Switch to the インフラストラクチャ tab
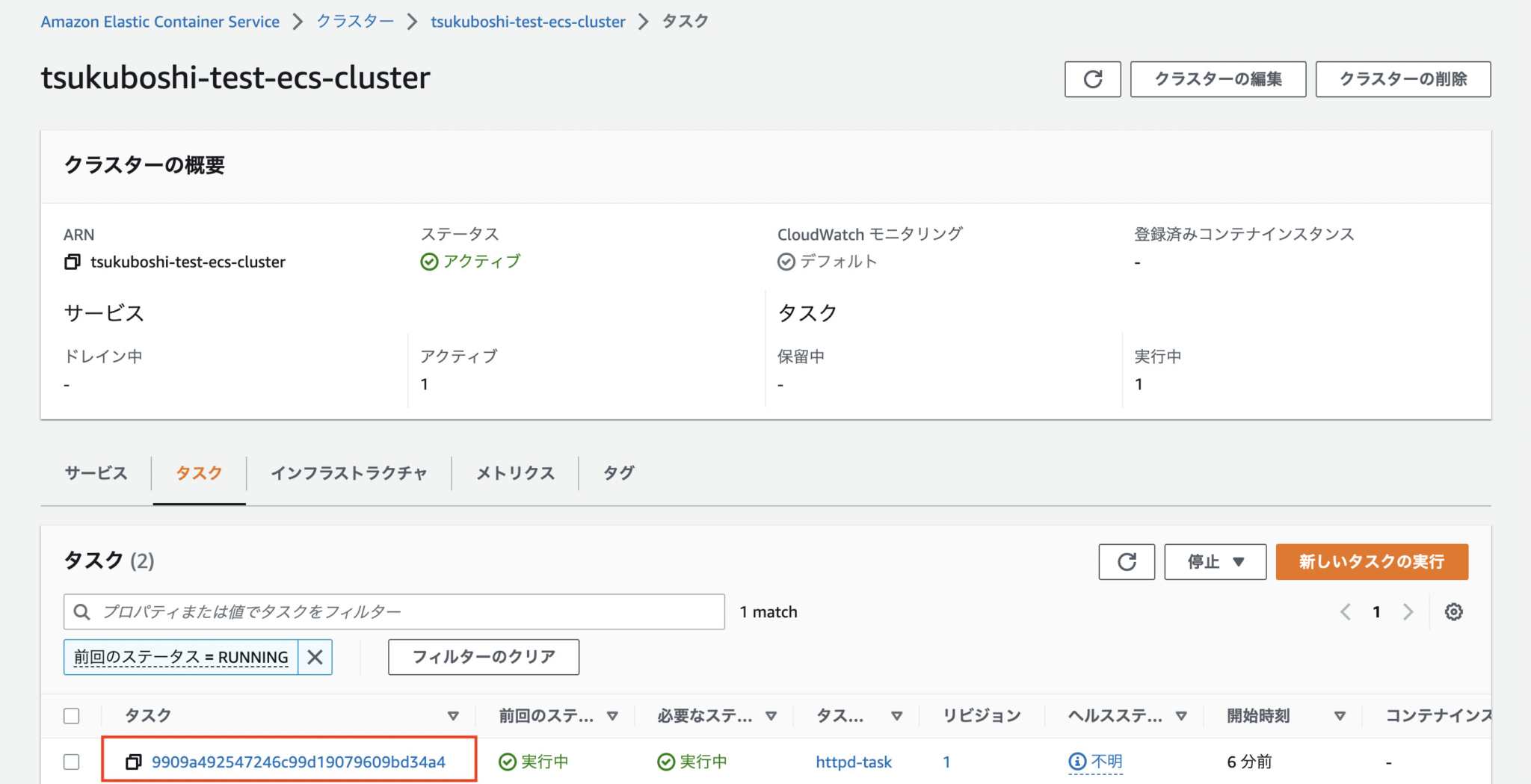This screenshot has height=784, width=1531. coord(348,472)
